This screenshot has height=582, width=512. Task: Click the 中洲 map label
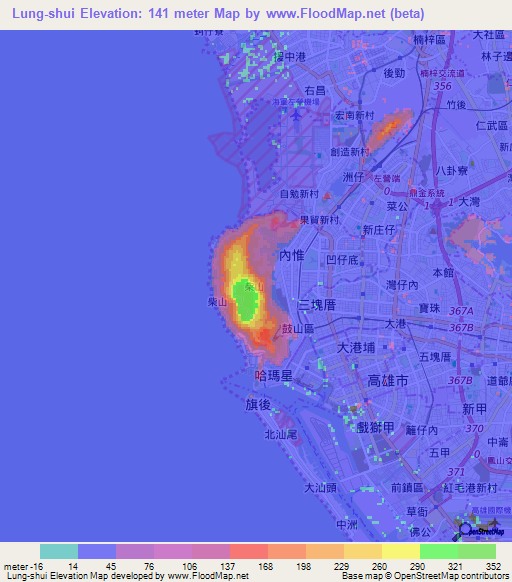347,524
